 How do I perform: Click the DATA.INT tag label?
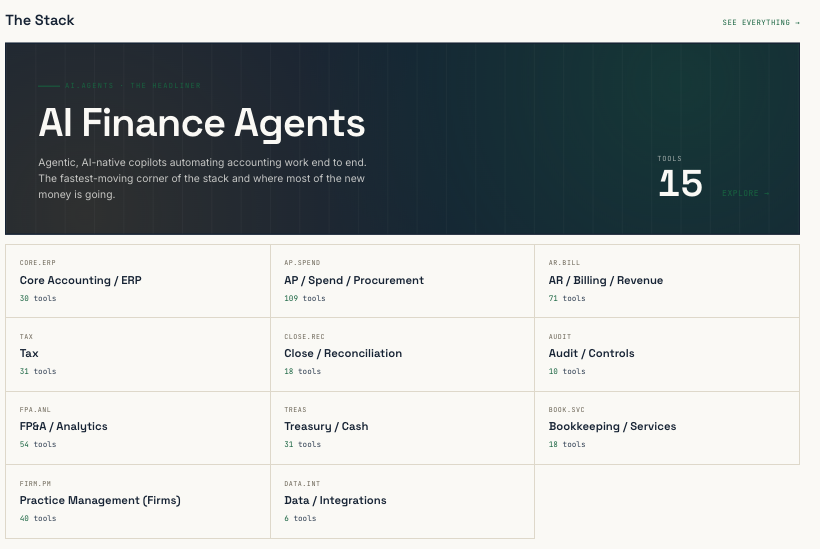pyautogui.click(x=302, y=484)
